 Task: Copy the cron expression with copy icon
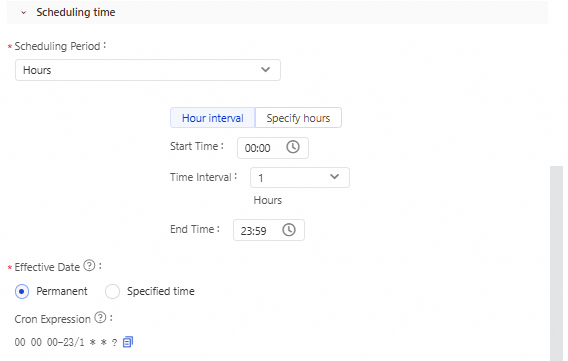coord(128,341)
